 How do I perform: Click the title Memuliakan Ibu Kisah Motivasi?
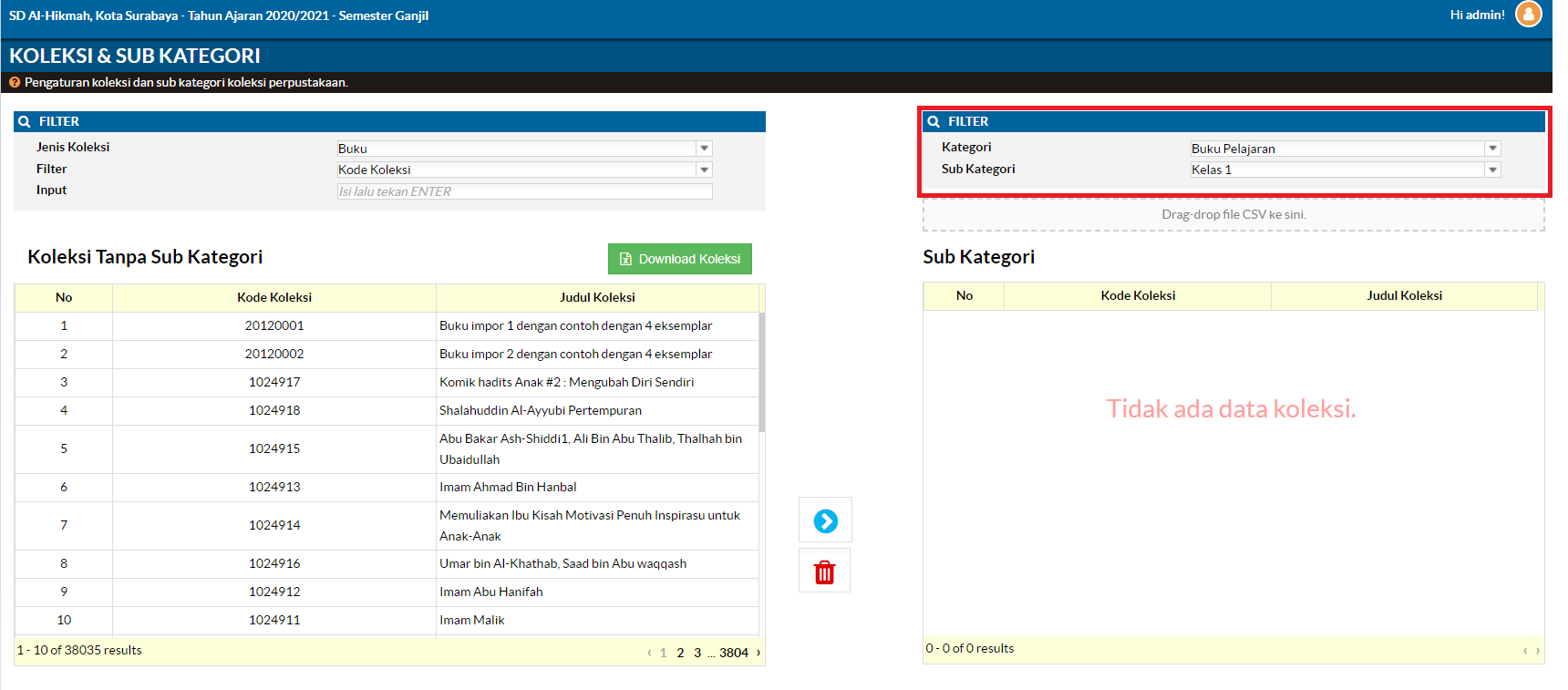[x=590, y=526]
